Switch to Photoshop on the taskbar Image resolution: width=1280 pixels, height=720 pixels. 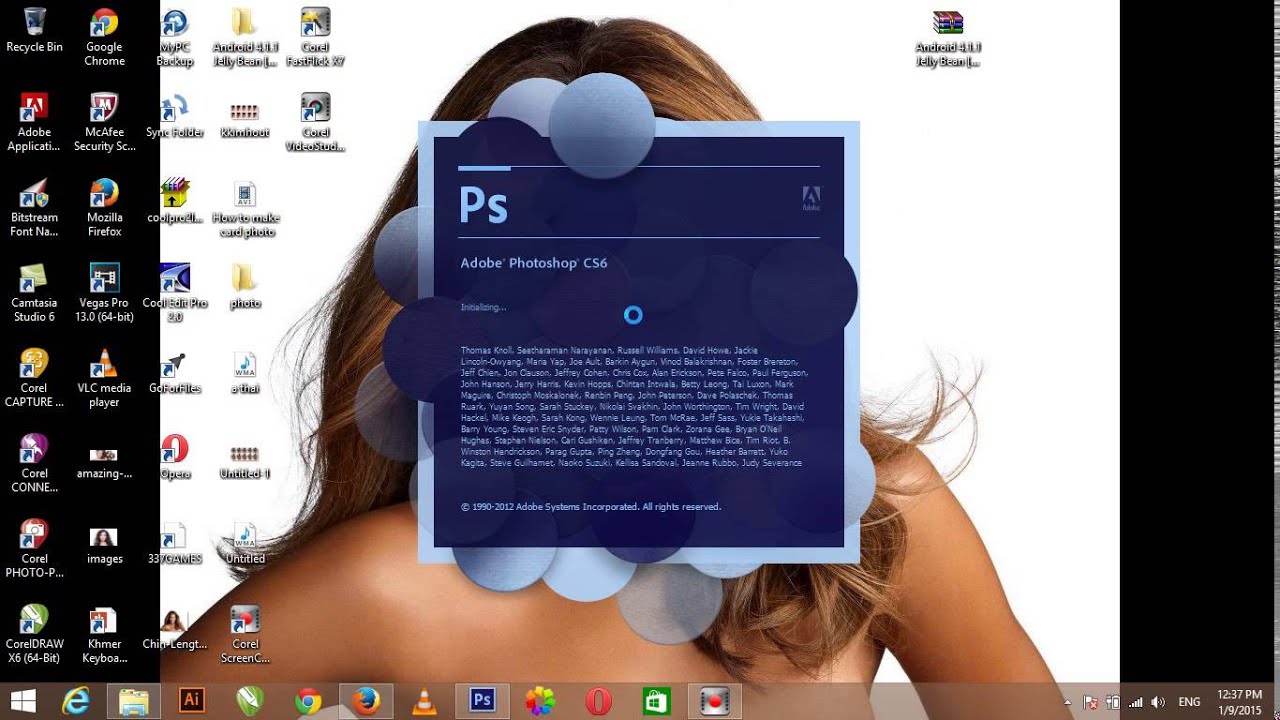click(x=483, y=702)
